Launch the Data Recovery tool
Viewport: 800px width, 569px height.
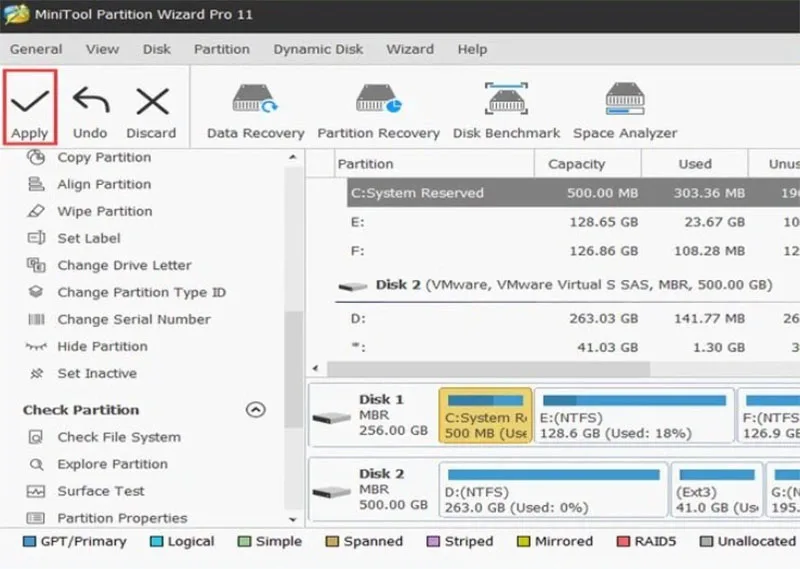pyautogui.click(x=256, y=112)
